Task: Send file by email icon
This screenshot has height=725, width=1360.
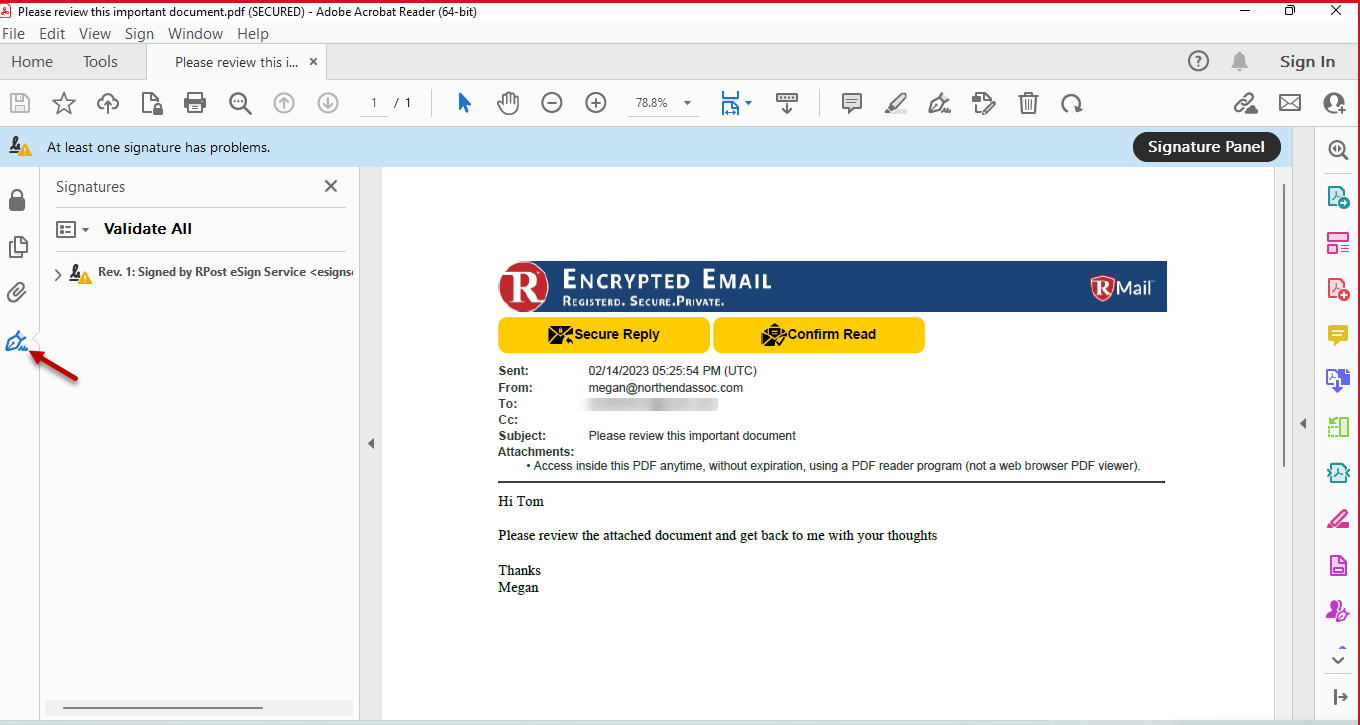Action: [1290, 103]
